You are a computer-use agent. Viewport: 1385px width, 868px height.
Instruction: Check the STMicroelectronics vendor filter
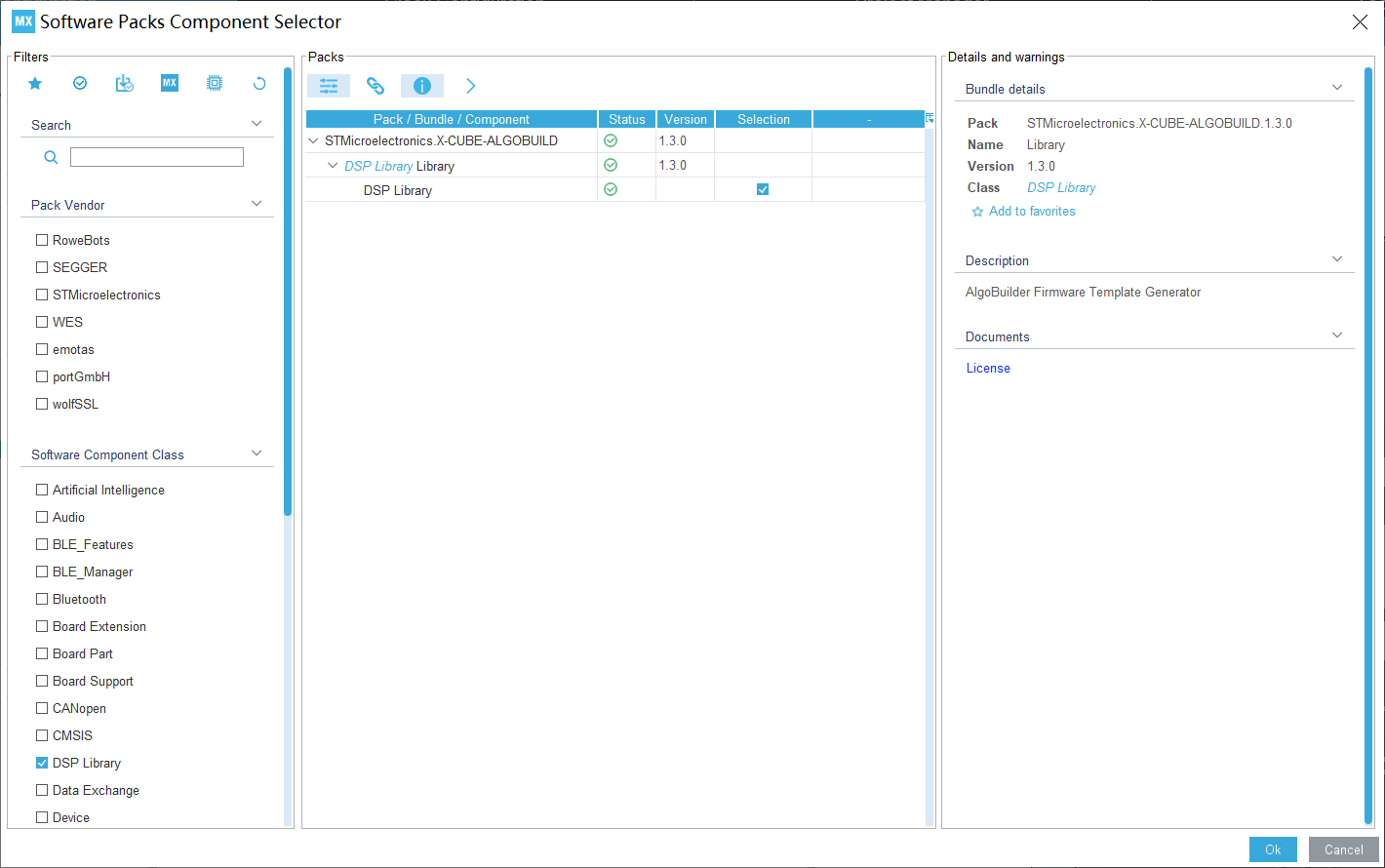[42, 295]
